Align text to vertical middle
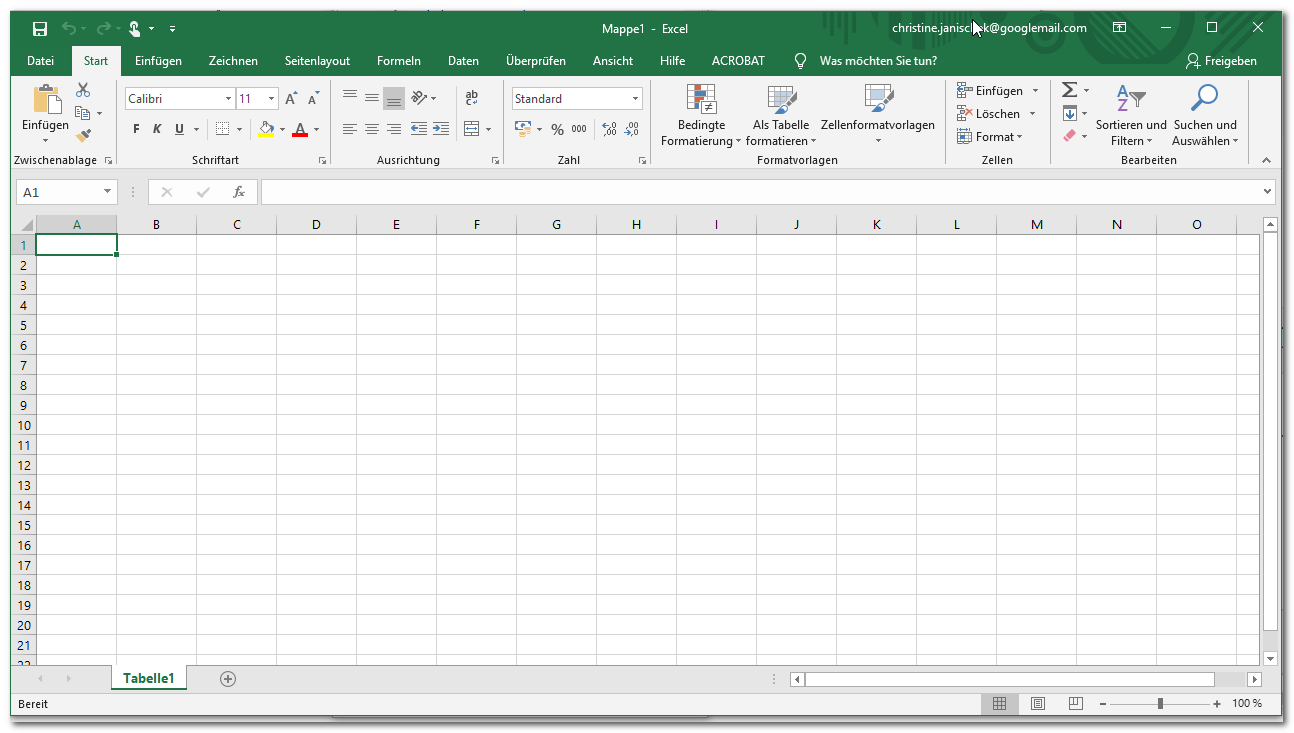 pyautogui.click(x=372, y=98)
